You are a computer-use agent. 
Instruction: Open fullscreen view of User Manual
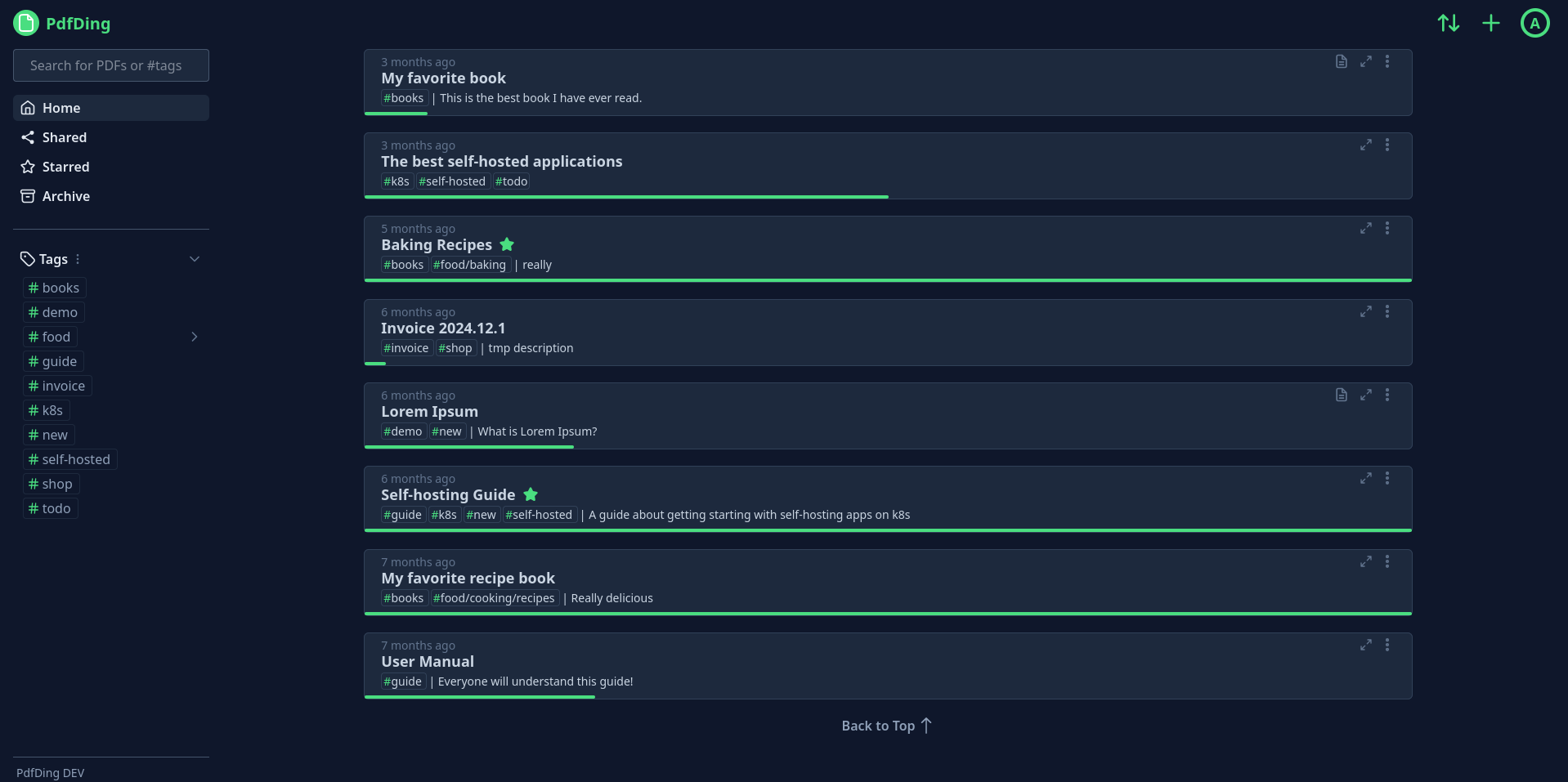[1364, 645]
